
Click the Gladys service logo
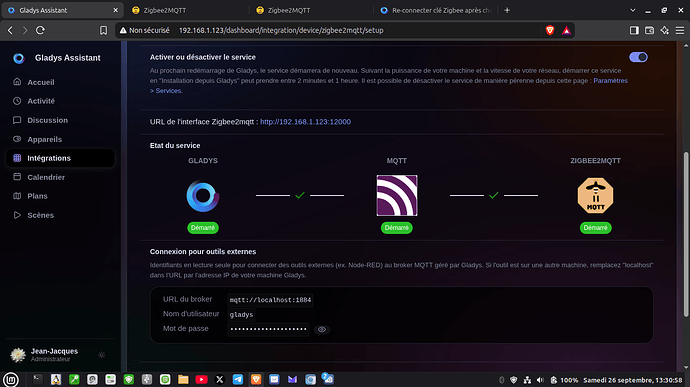point(202,196)
